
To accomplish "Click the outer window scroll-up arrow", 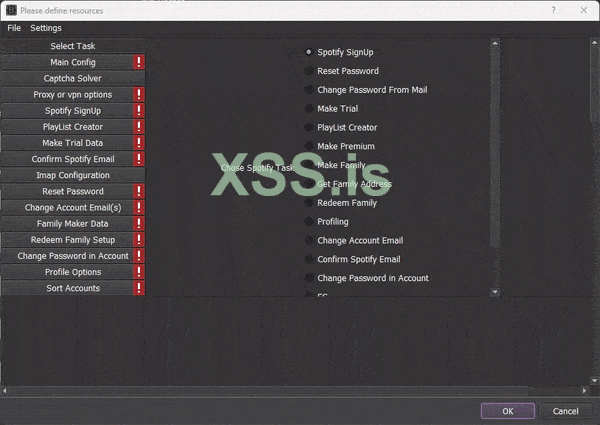I will 594,42.
